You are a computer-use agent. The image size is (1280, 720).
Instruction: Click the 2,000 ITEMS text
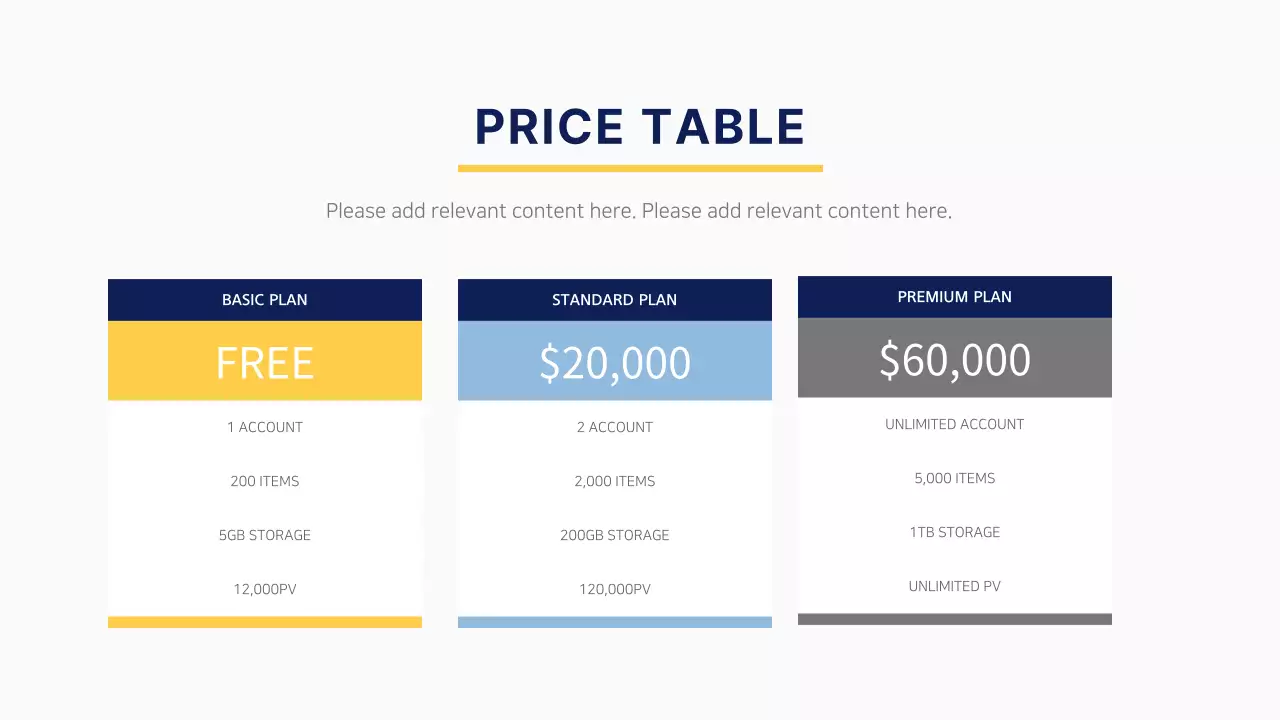pyautogui.click(x=615, y=481)
